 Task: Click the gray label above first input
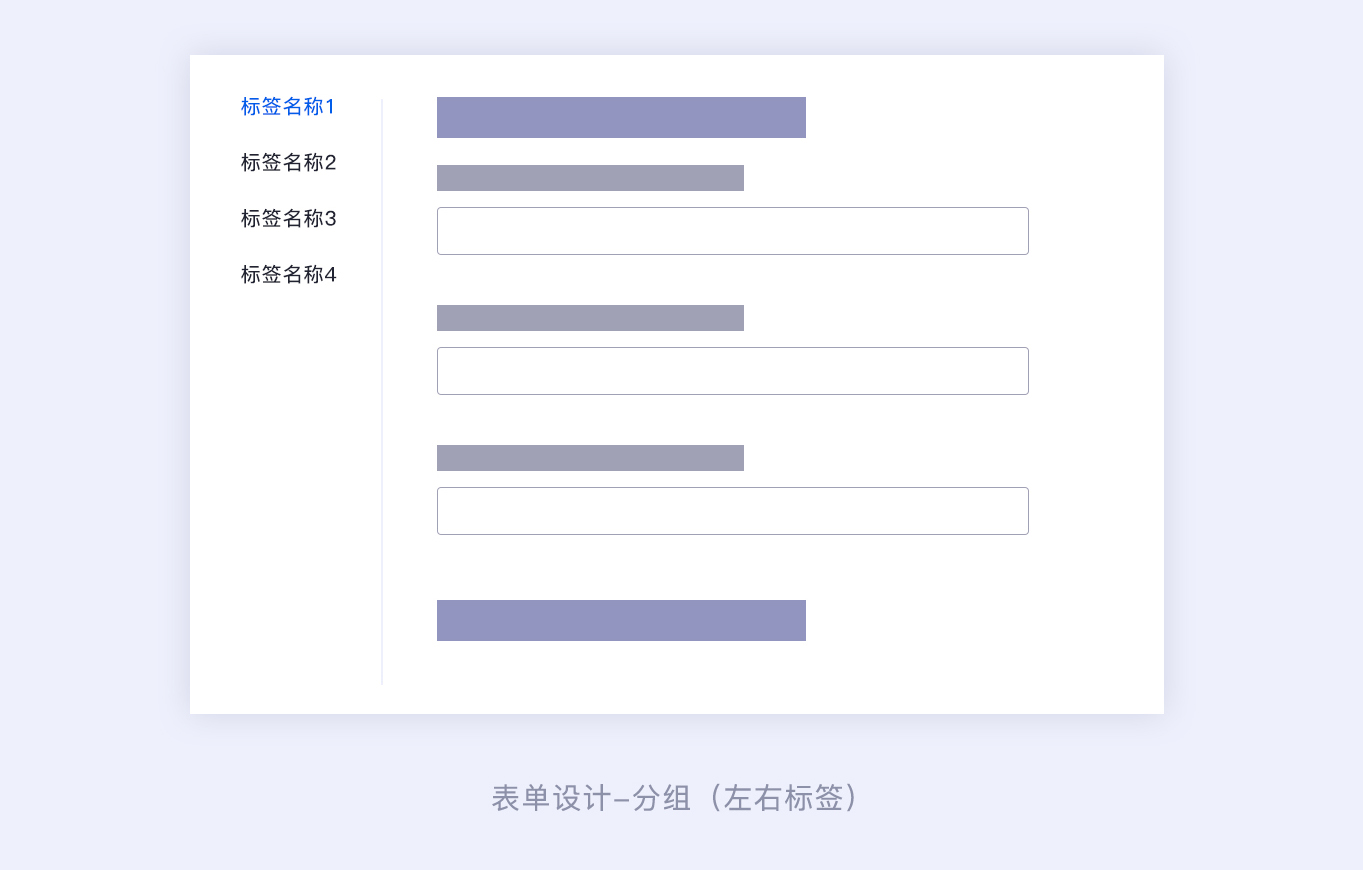[590, 178]
